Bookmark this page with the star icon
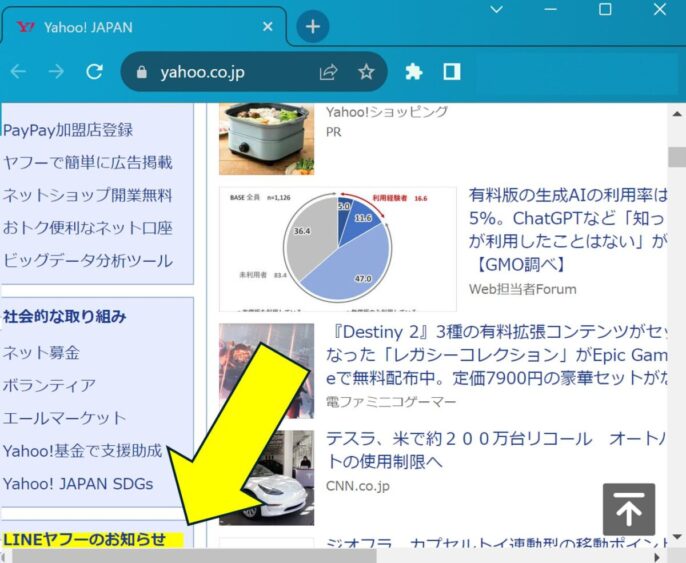 click(366, 72)
